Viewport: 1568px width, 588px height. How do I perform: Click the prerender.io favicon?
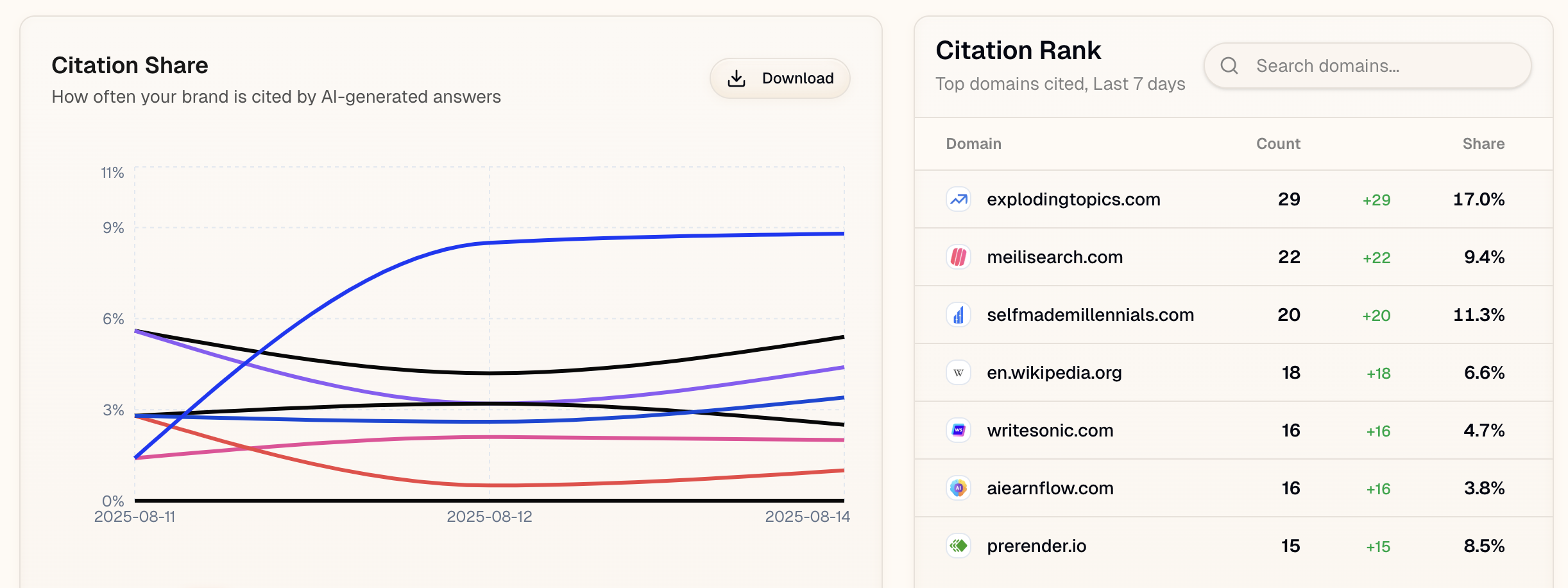pos(959,546)
